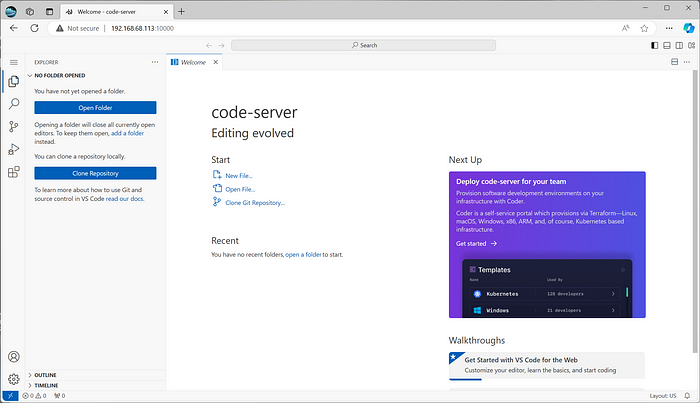Customize layout icon in title bar
This screenshot has width=700, height=403.
tap(692, 45)
